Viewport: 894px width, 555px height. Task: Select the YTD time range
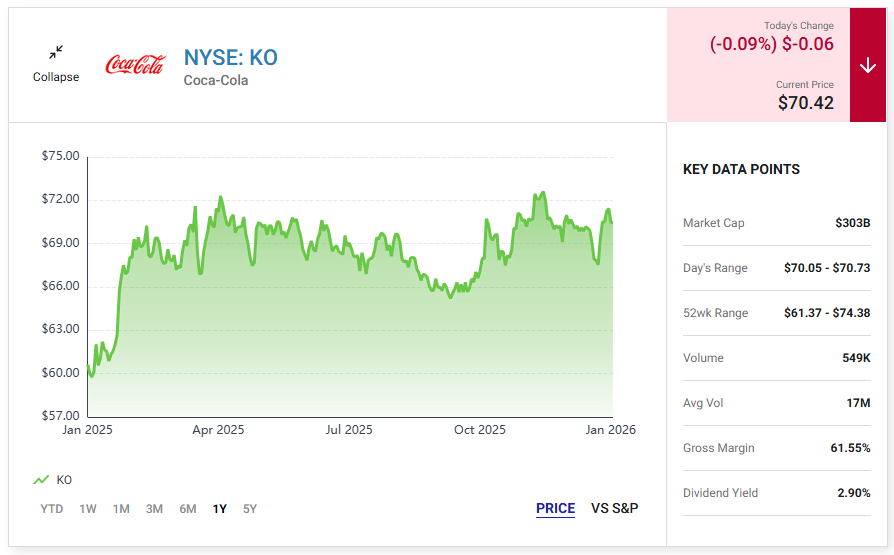[x=52, y=509]
